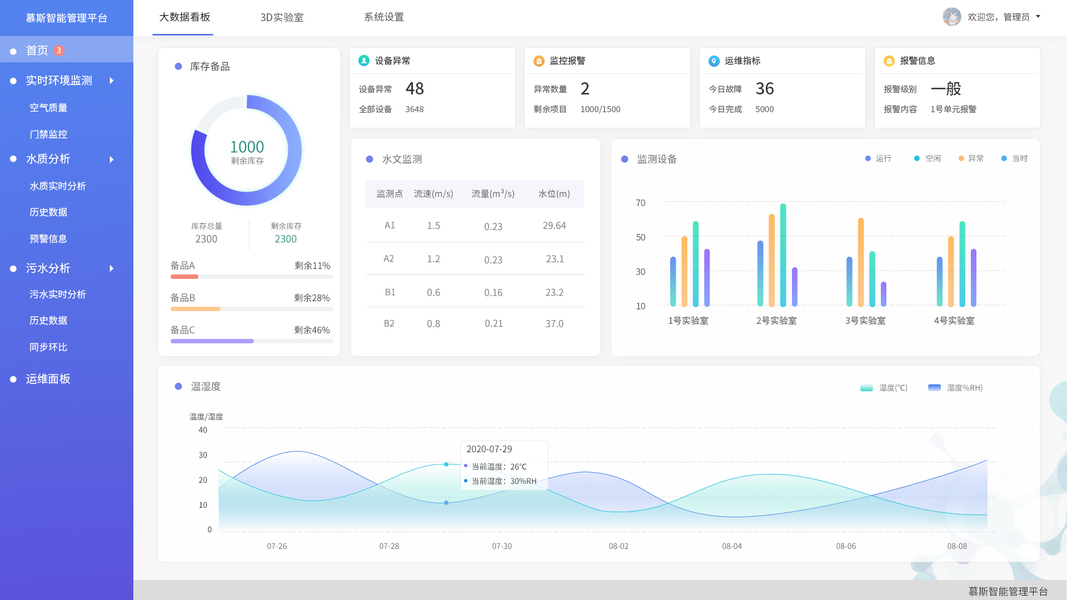Click the 报警信息 orange bell icon
The height and width of the screenshot is (600, 1067).
[889, 61]
